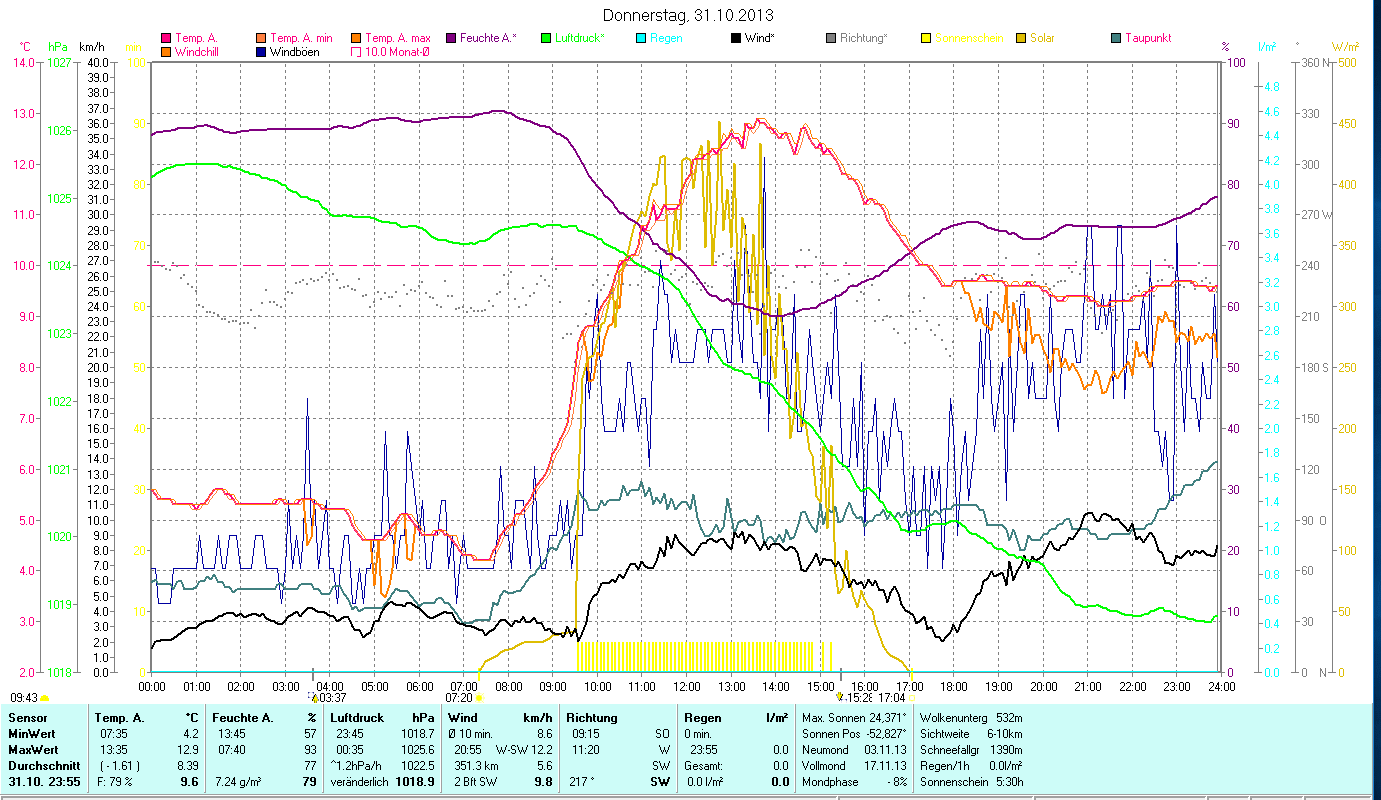
Task: Click the yellow Sonnenschein legend swatch
Action: click(925, 39)
